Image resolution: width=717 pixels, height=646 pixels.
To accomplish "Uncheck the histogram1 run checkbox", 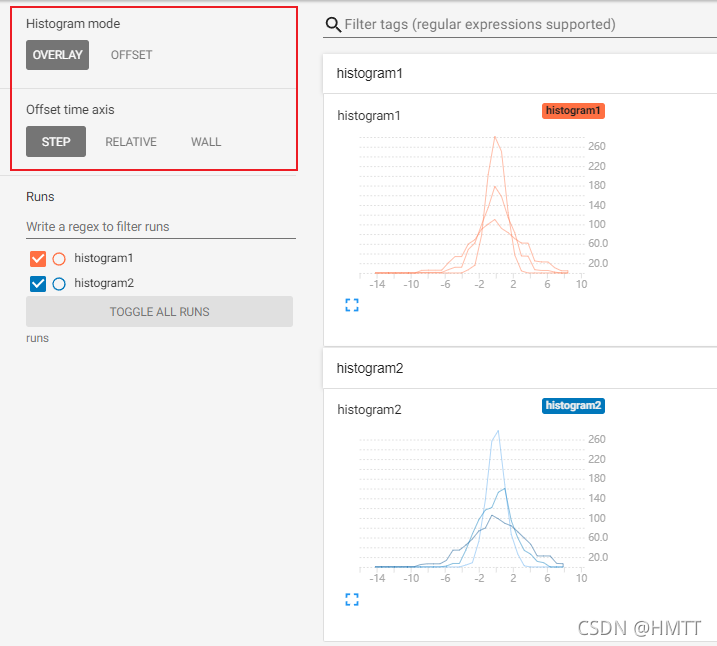I will pyautogui.click(x=38, y=259).
